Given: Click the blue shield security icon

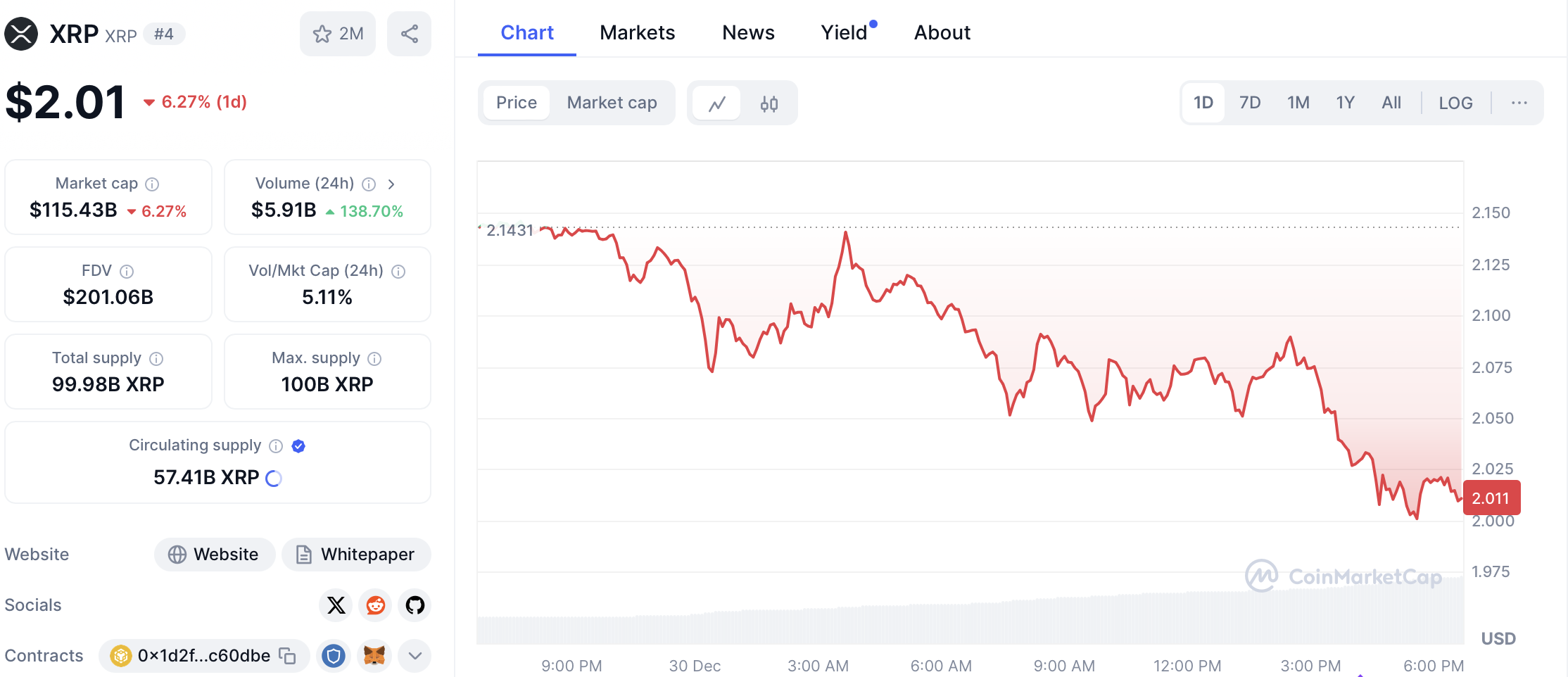Looking at the screenshot, I should click(334, 656).
